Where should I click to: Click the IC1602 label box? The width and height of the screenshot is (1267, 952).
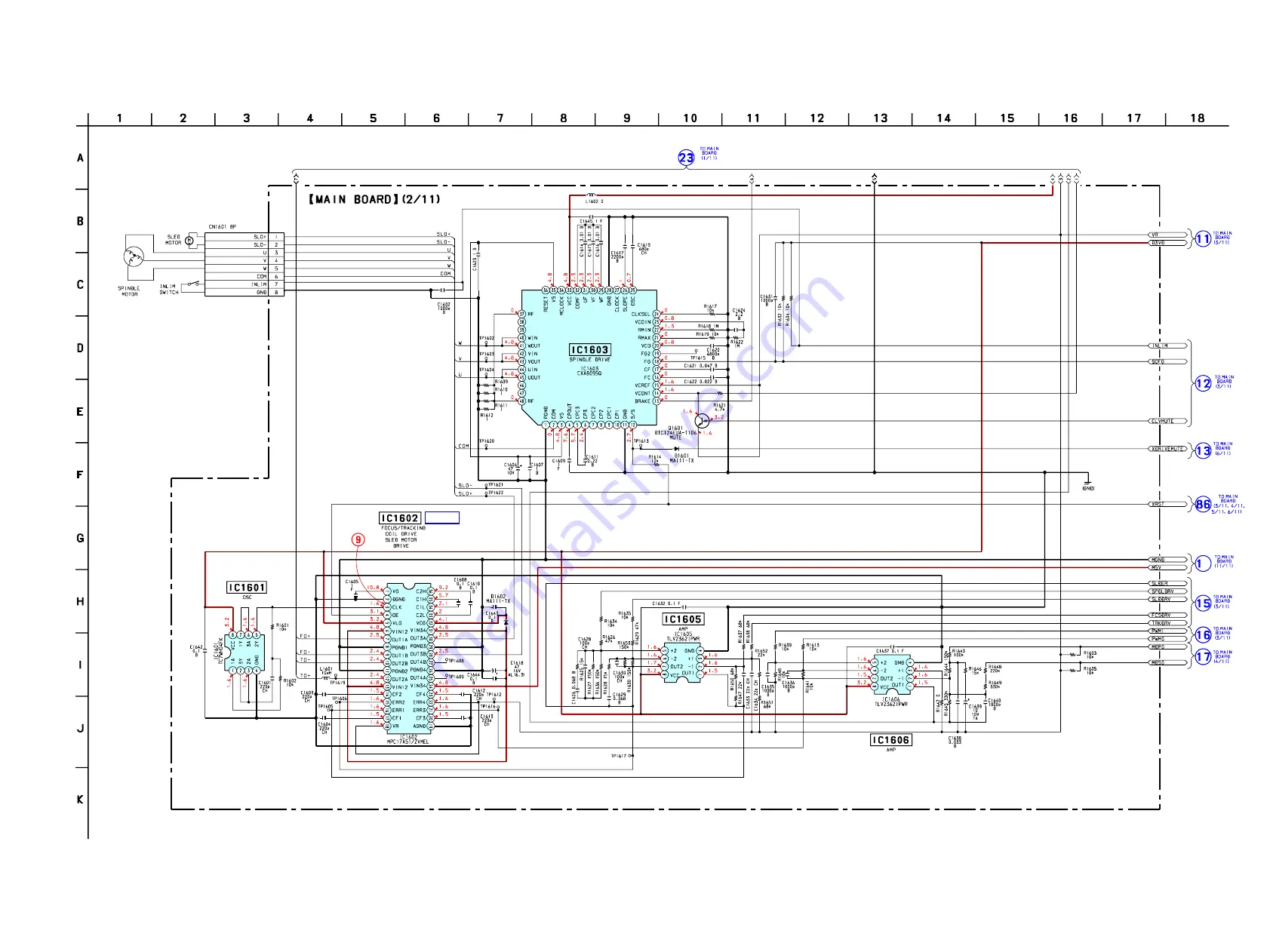(x=399, y=518)
